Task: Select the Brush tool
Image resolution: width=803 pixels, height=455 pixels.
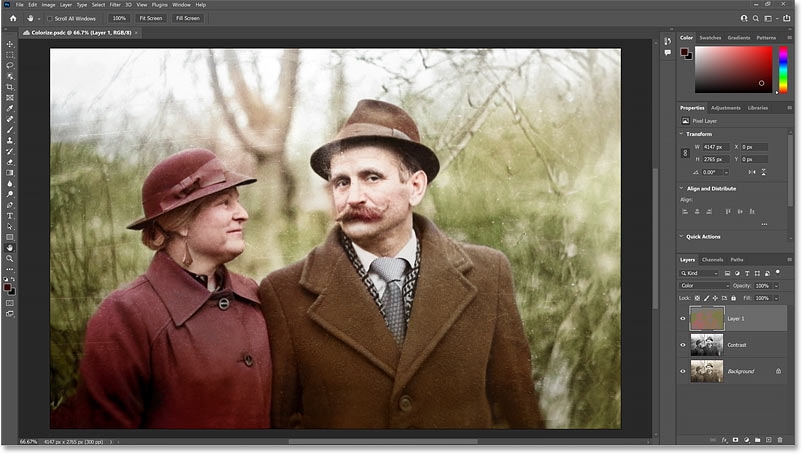Action: pos(10,130)
